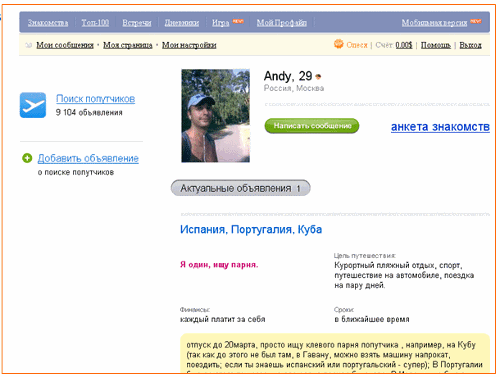The width and height of the screenshot is (500, 377).
Task: Switch to Мобильная версия
Action: click(x=434, y=23)
